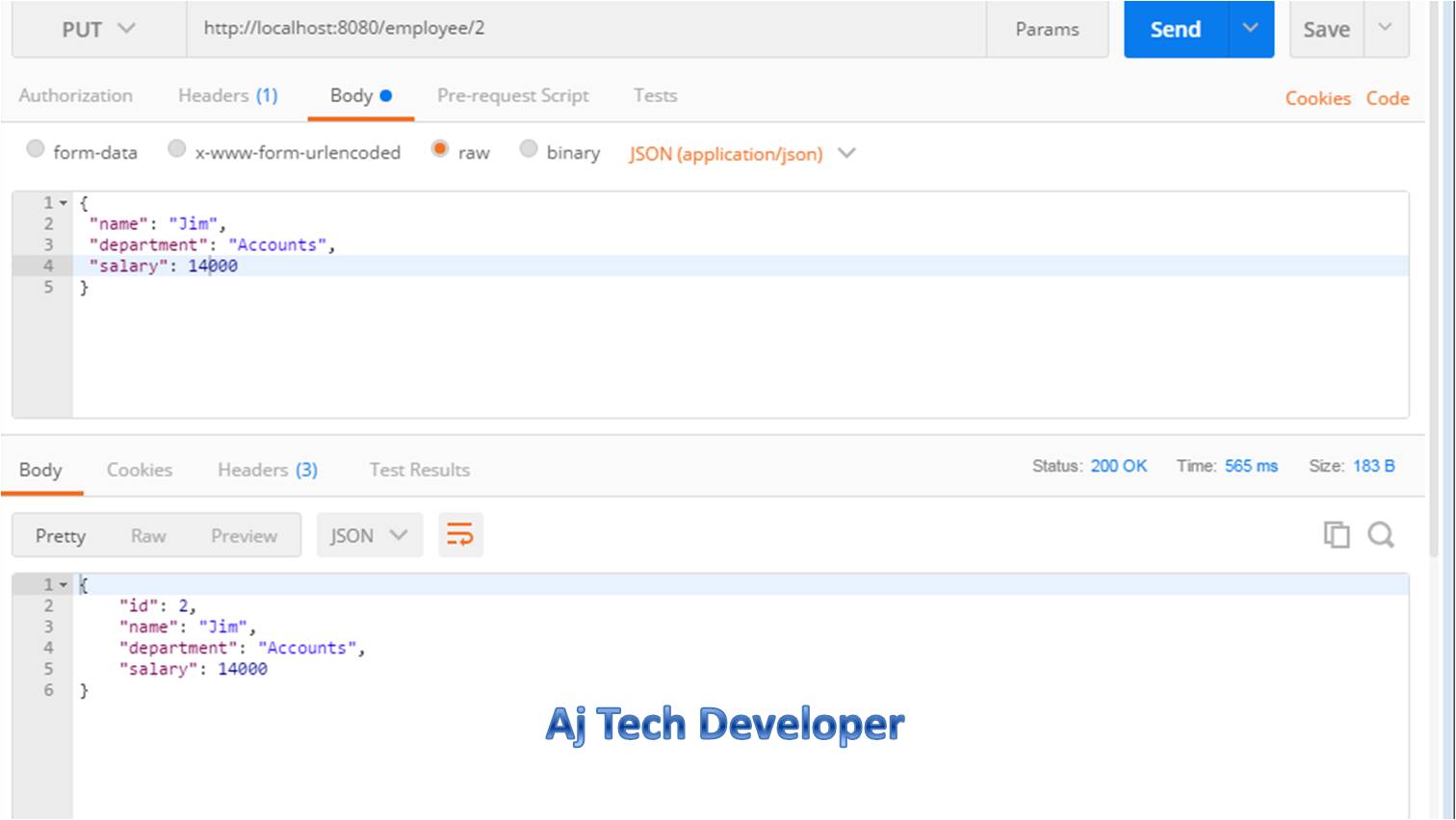Select the response Body tab

point(40,470)
